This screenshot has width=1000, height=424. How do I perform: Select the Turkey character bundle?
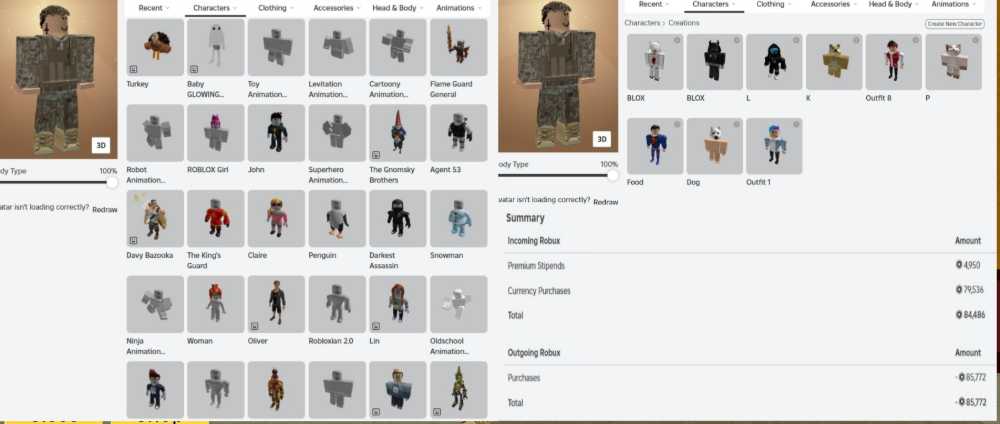(x=155, y=47)
